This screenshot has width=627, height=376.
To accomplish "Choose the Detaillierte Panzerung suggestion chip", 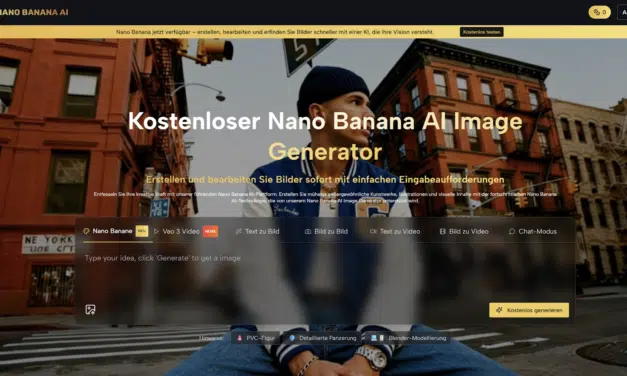I will [x=322, y=338].
